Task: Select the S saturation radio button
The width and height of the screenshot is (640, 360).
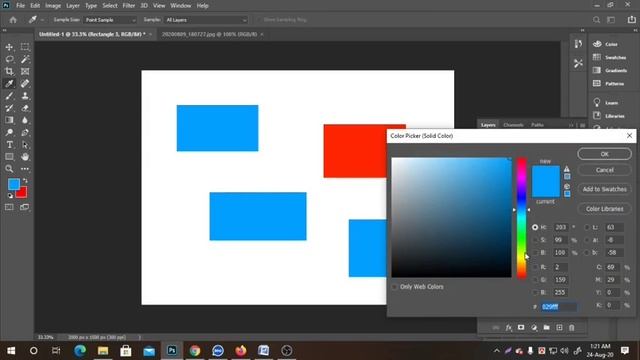Action: (x=535, y=240)
